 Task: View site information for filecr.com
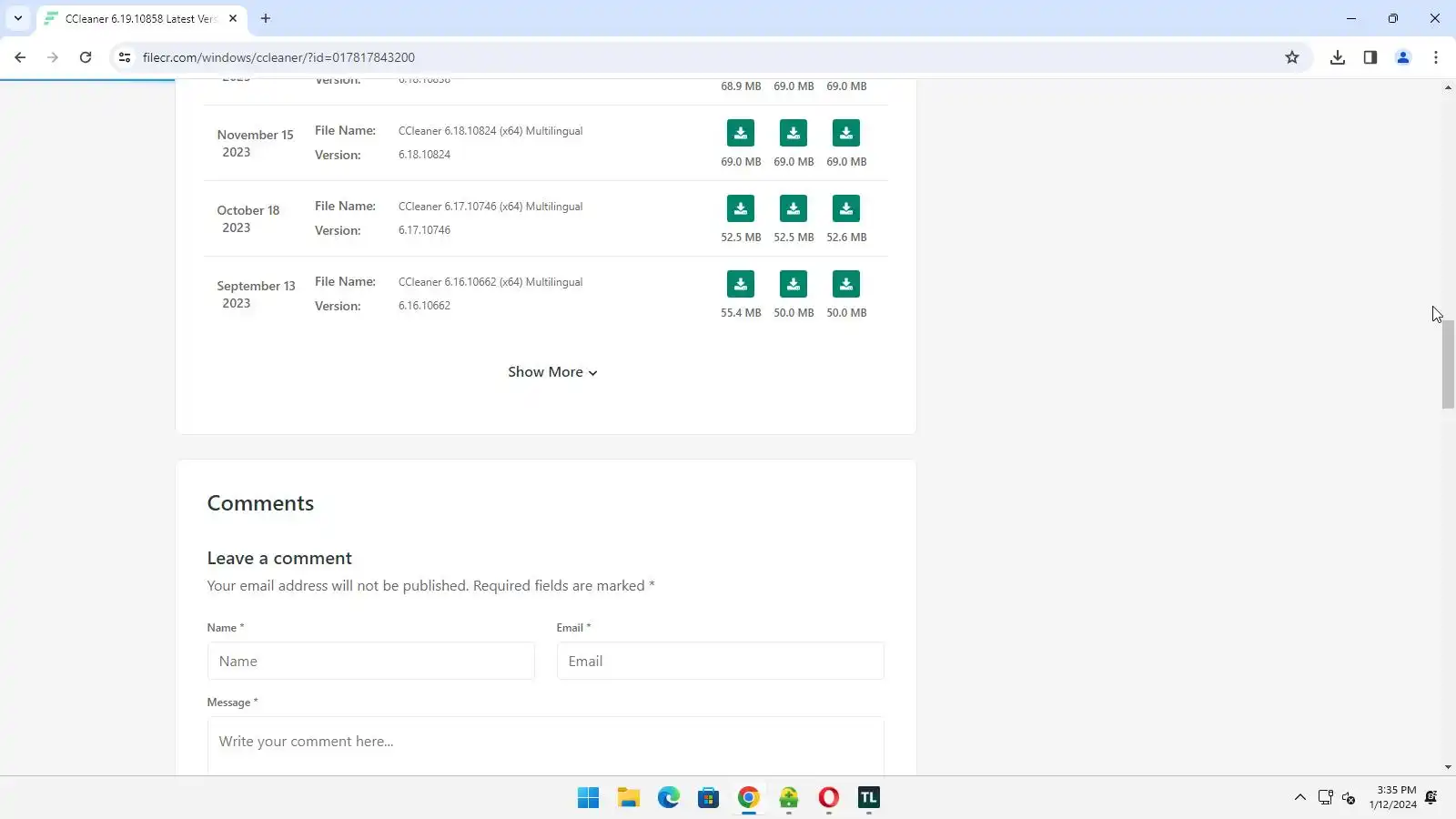[125, 57]
